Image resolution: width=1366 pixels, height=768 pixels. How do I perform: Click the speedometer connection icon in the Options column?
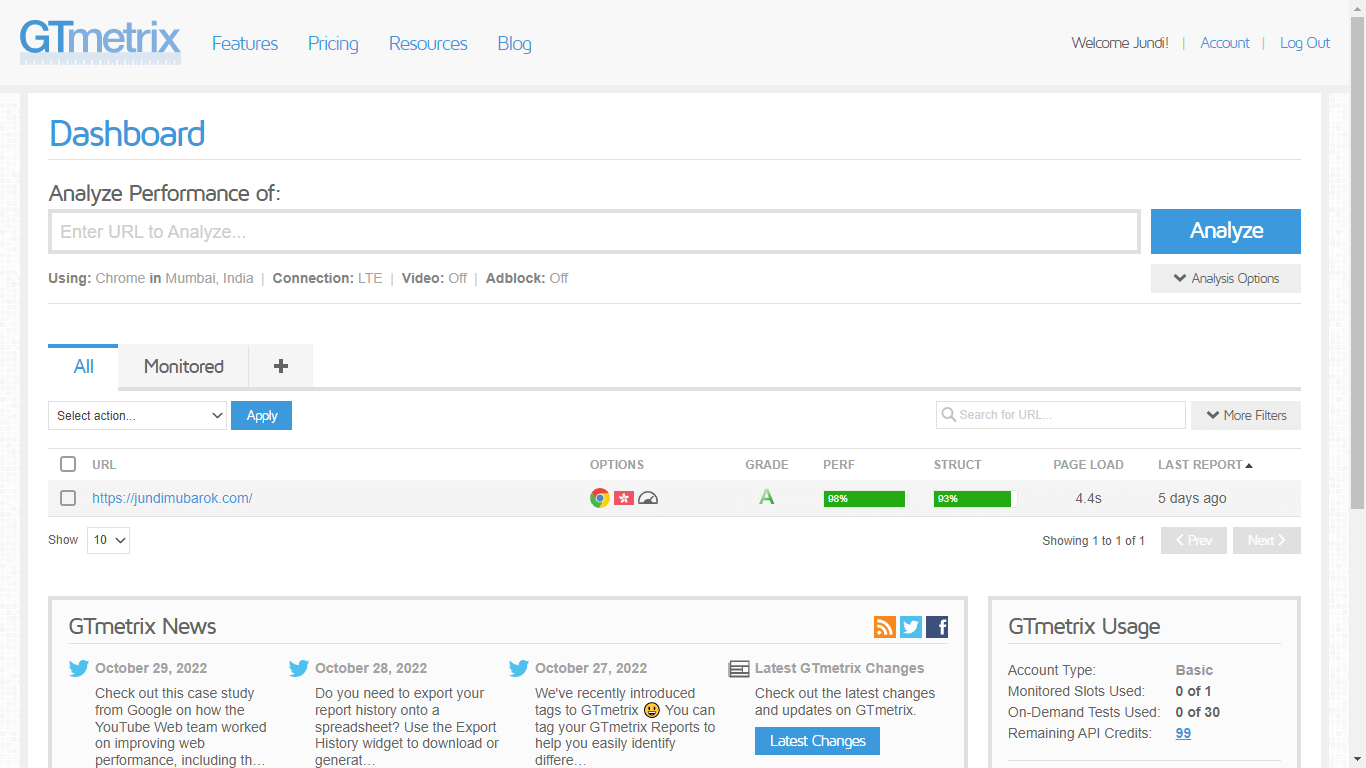coord(648,498)
